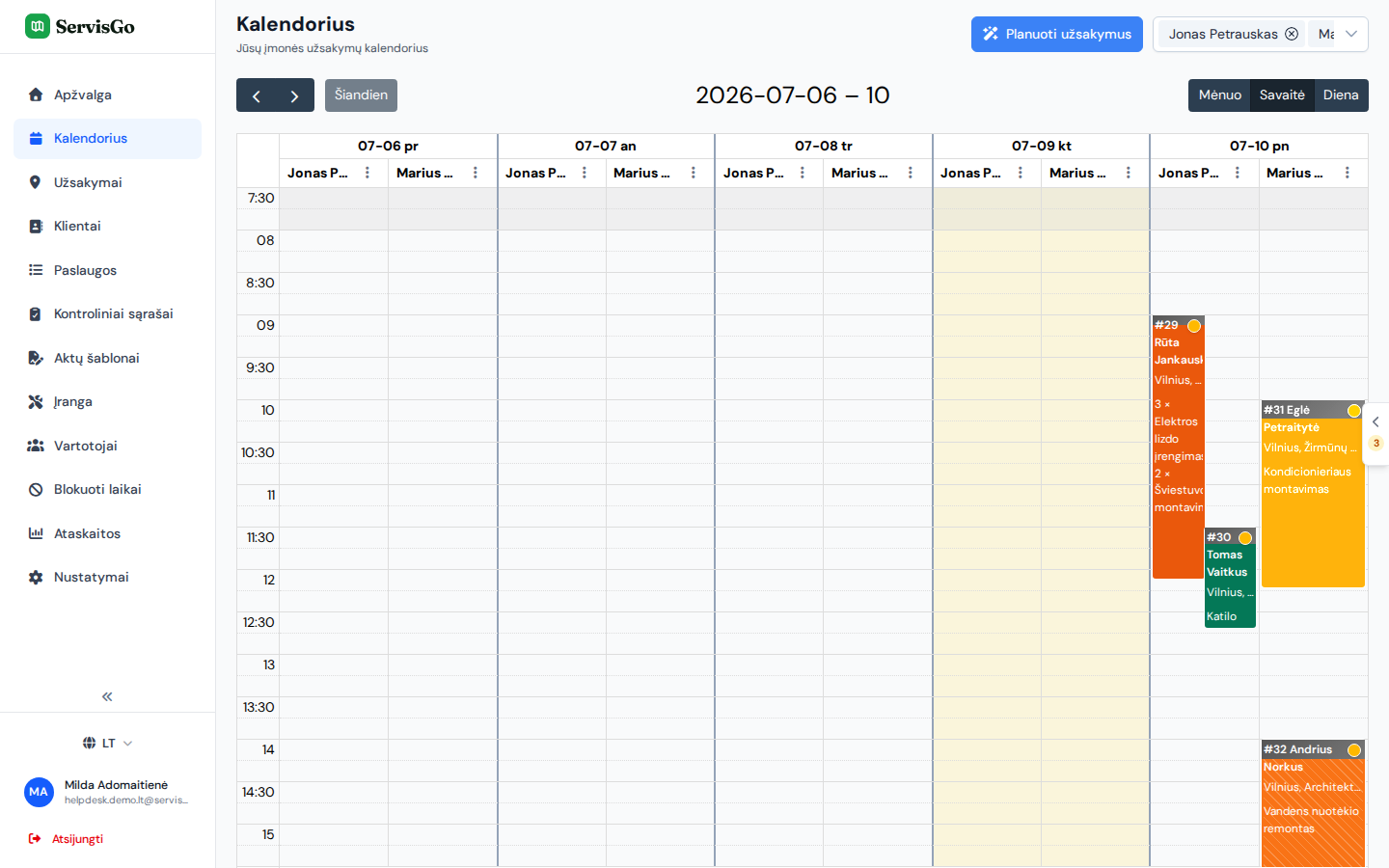Viewport: 1389px width, 868px height.
Task: Select the Savaitė view toggle
Action: pos(1282,95)
